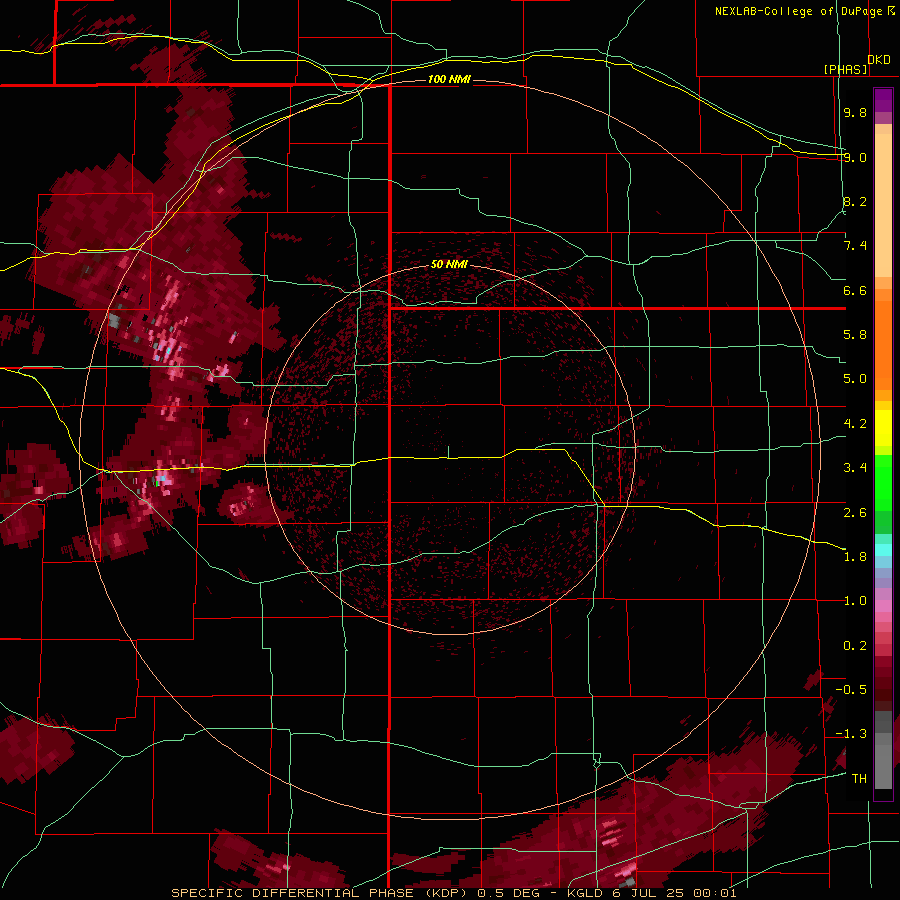Image resolution: width=900 pixels, height=900 pixels.
Task: Click the NEXLAB-College of DuPage label
Action: click(x=798, y=11)
